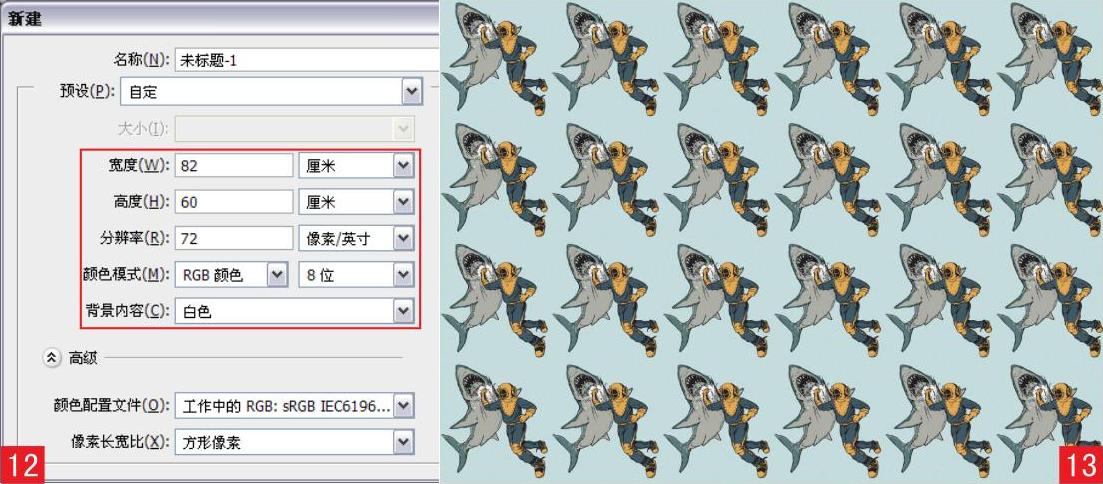
Task: Open the width unit 厘米 dropdown
Action: pyautogui.click(x=356, y=165)
